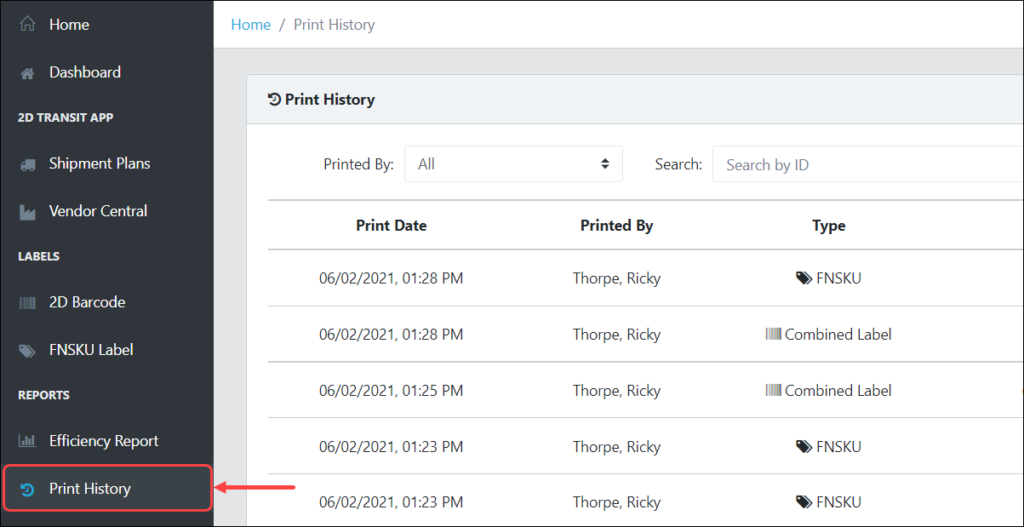
Task: Click the FNSKU Label tag icon
Action: coord(27,351)
